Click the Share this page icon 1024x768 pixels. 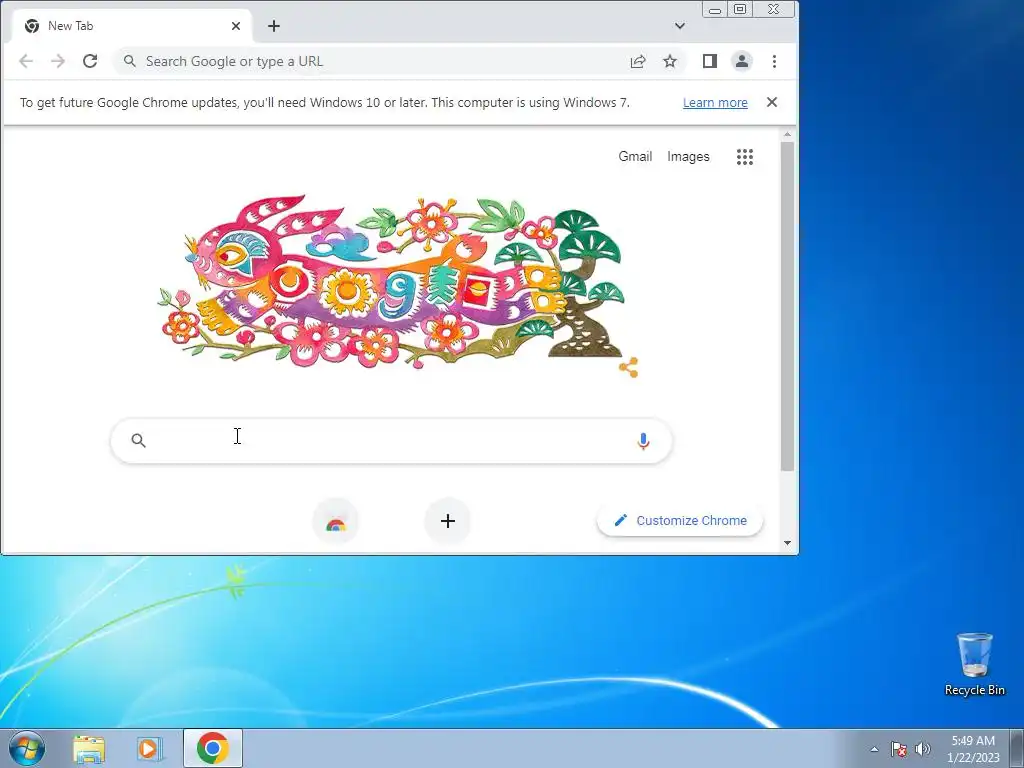tap(638, 61)
